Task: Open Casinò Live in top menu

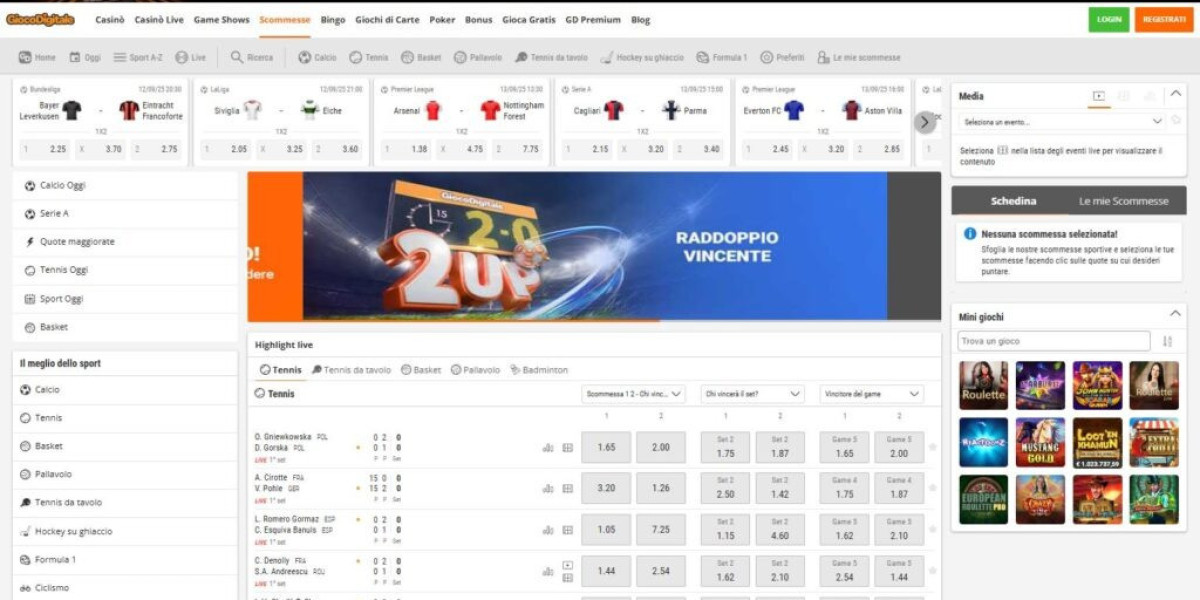Action: click(x=159, y=19)
